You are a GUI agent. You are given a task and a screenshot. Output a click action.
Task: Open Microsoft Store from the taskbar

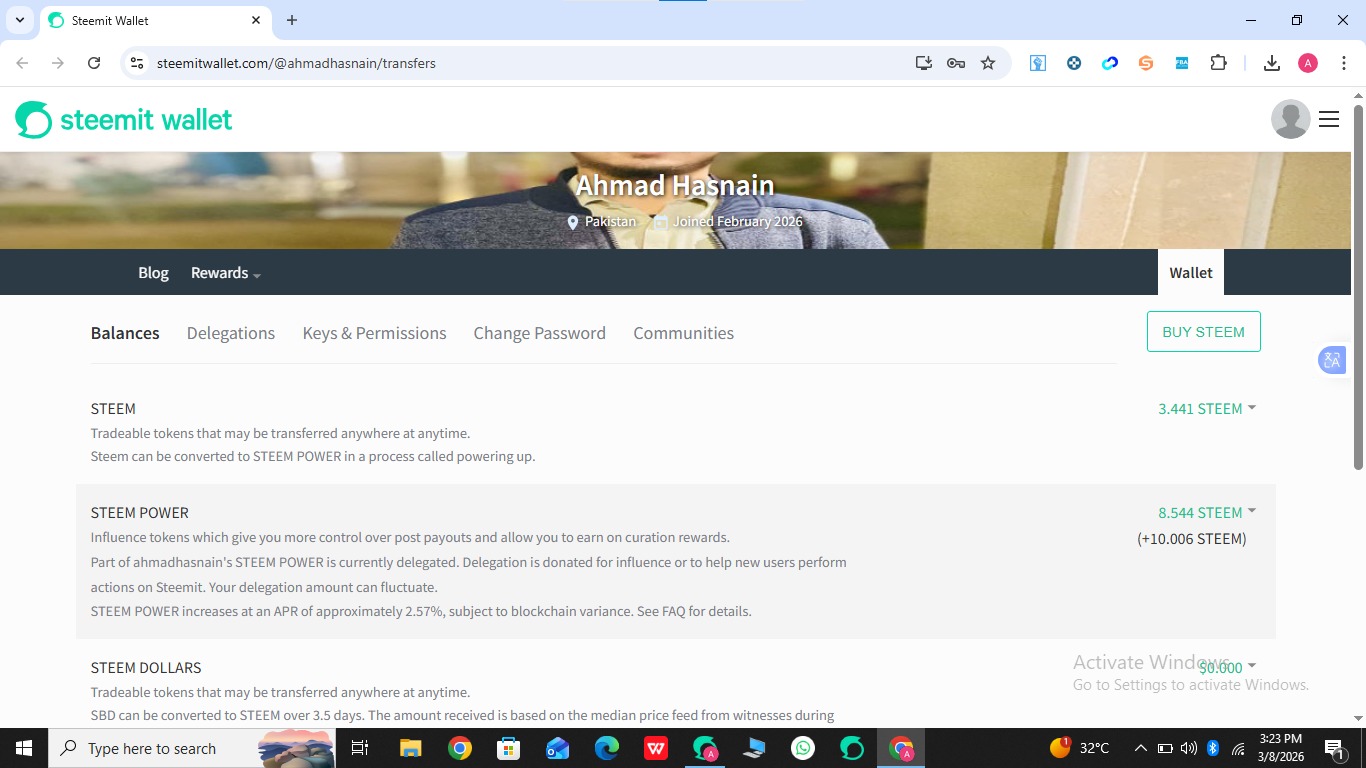point(509,748)
